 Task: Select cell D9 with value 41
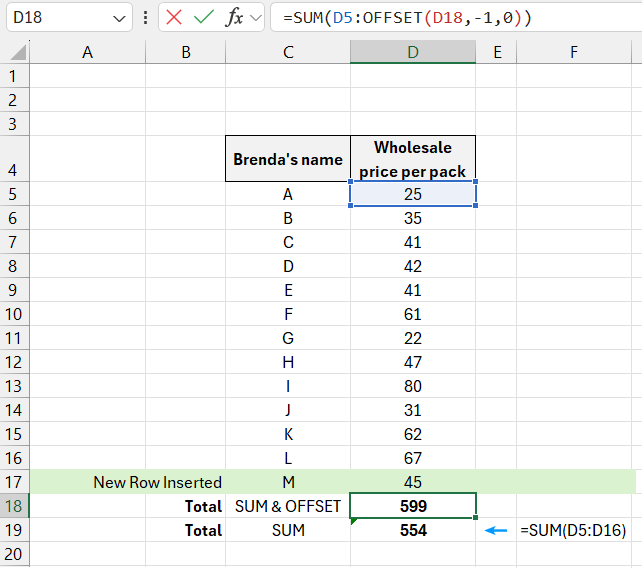(413, 290)
